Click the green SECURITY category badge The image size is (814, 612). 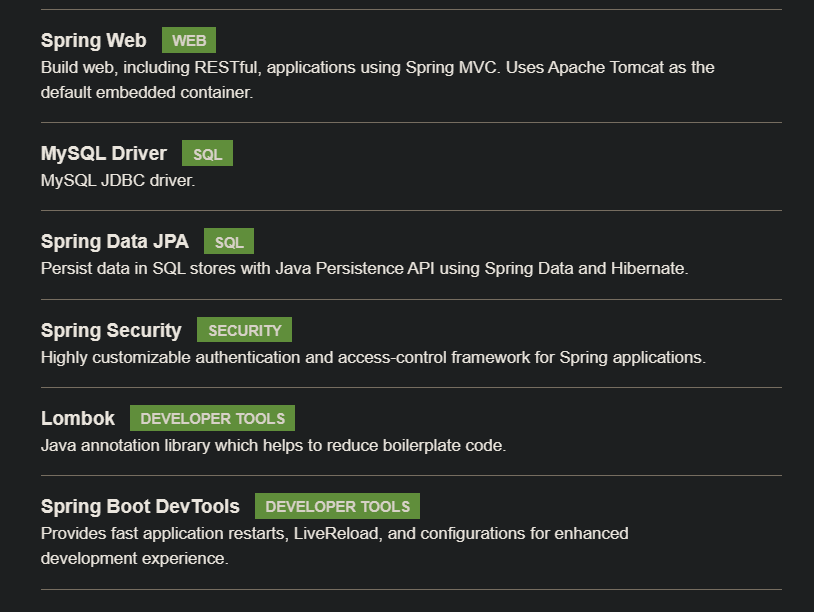(x=245, y=330)
